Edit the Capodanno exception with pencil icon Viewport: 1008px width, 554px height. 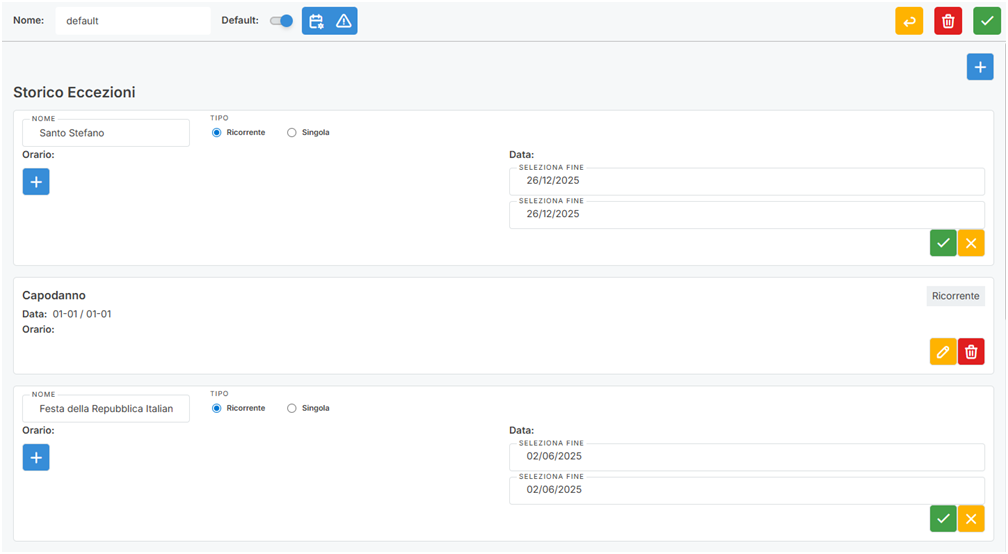[943, 352]
